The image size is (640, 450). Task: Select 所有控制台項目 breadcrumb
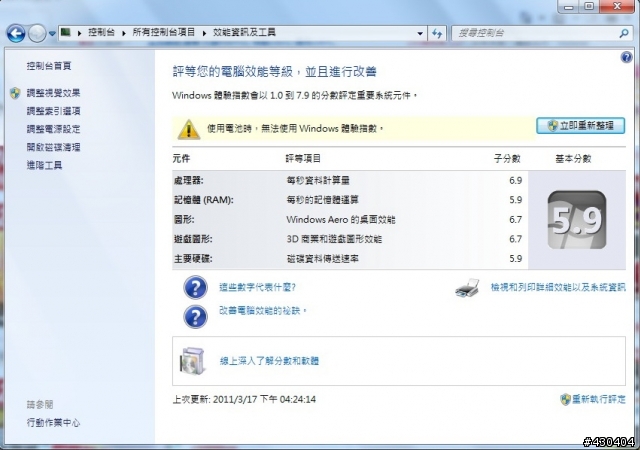(x=164, y=32)
